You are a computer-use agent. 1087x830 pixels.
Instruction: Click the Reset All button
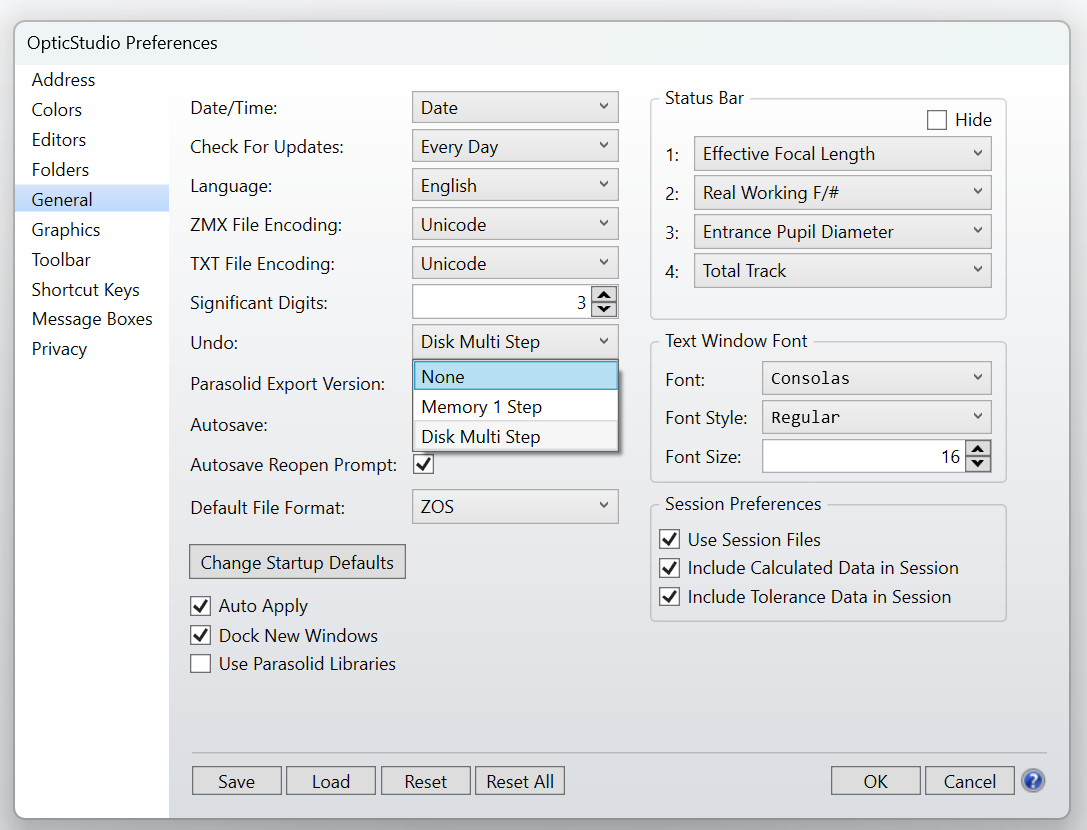[520, 781]
